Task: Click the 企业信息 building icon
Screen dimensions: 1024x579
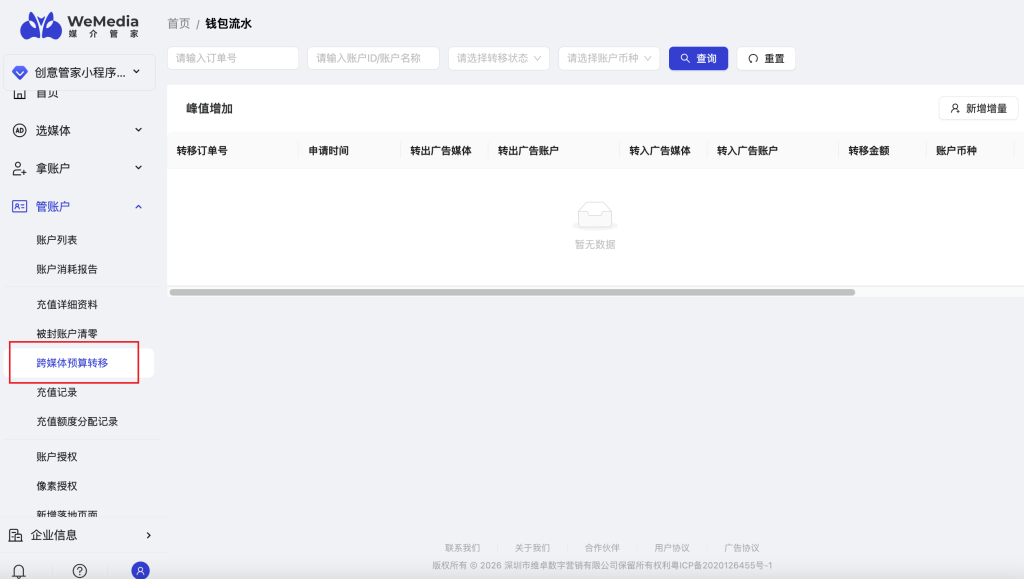Action: click(16, 535)
